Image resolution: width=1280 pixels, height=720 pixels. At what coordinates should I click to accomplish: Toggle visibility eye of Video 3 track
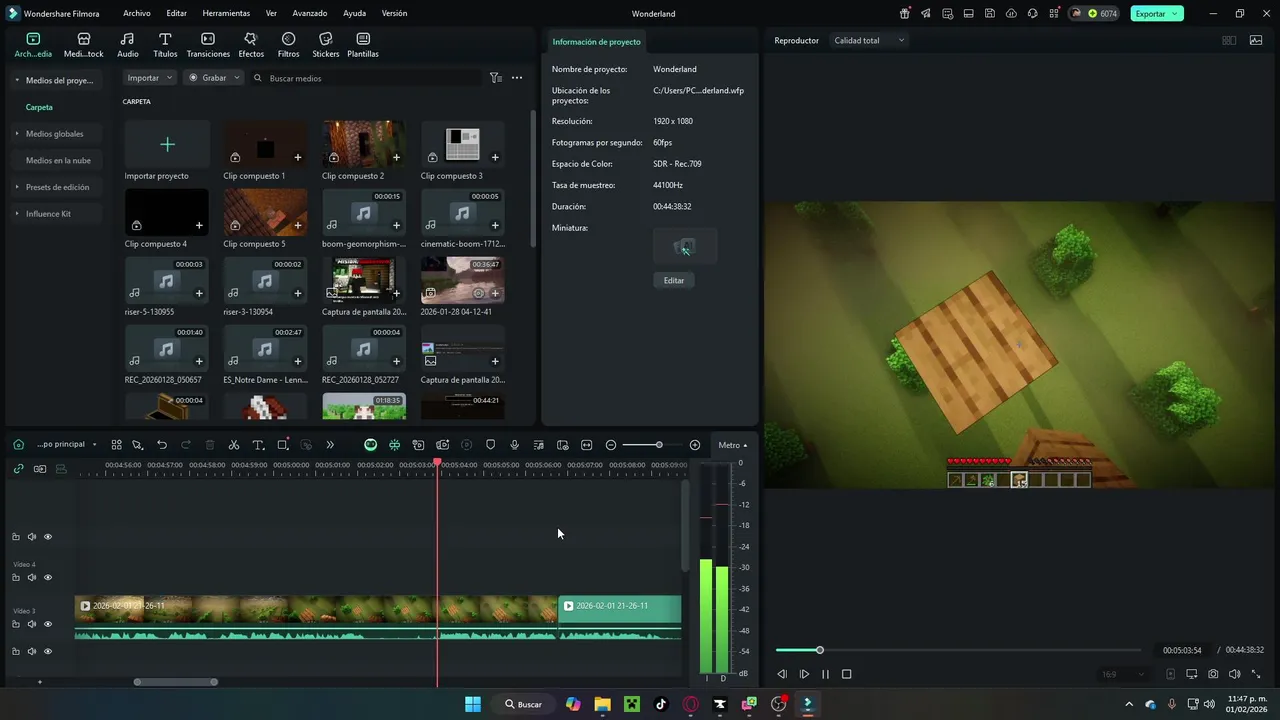coord(47,624)
